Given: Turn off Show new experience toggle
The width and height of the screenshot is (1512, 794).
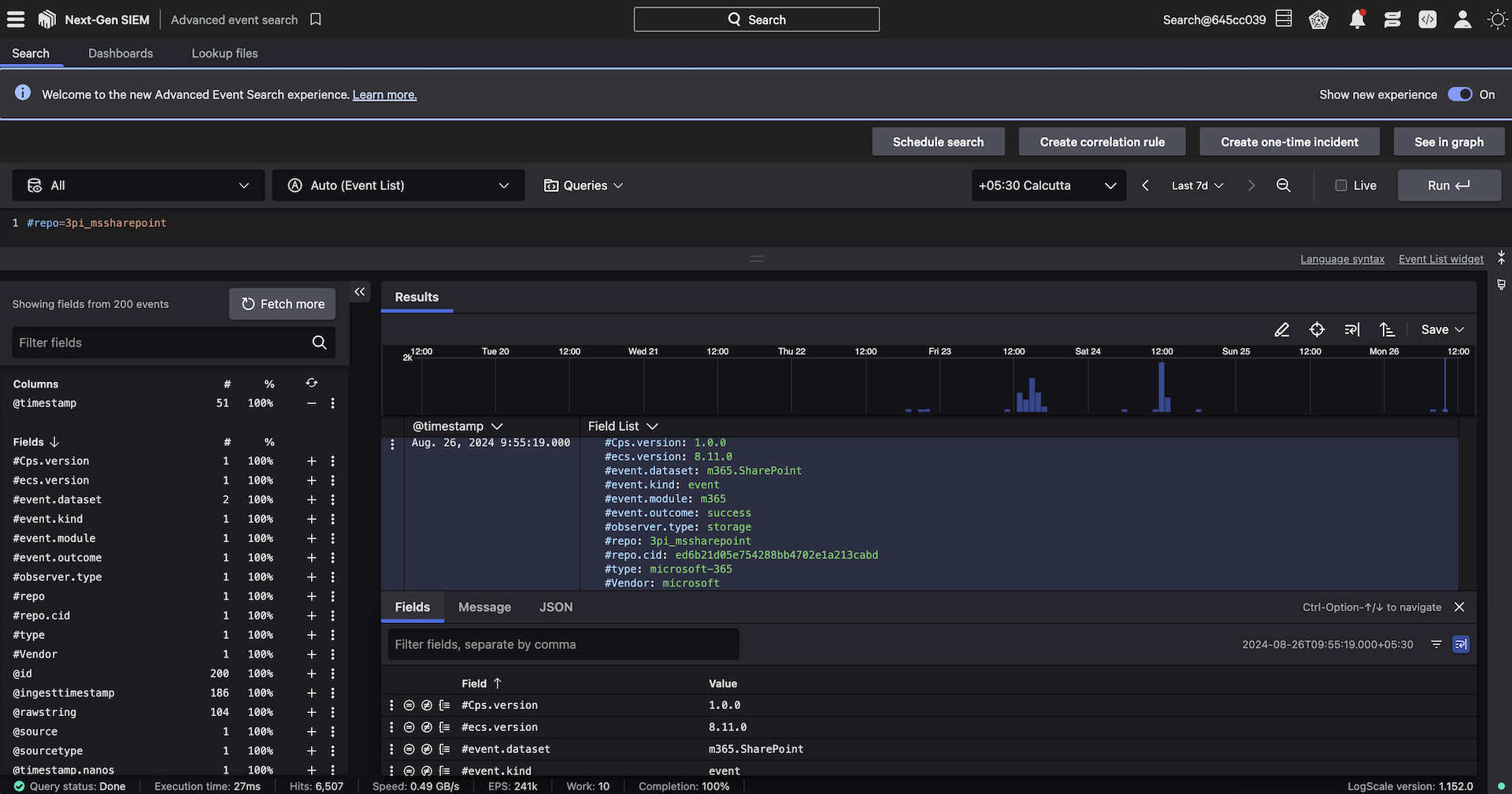Looking at the screenshot, I should click(x=1459, y=95).
